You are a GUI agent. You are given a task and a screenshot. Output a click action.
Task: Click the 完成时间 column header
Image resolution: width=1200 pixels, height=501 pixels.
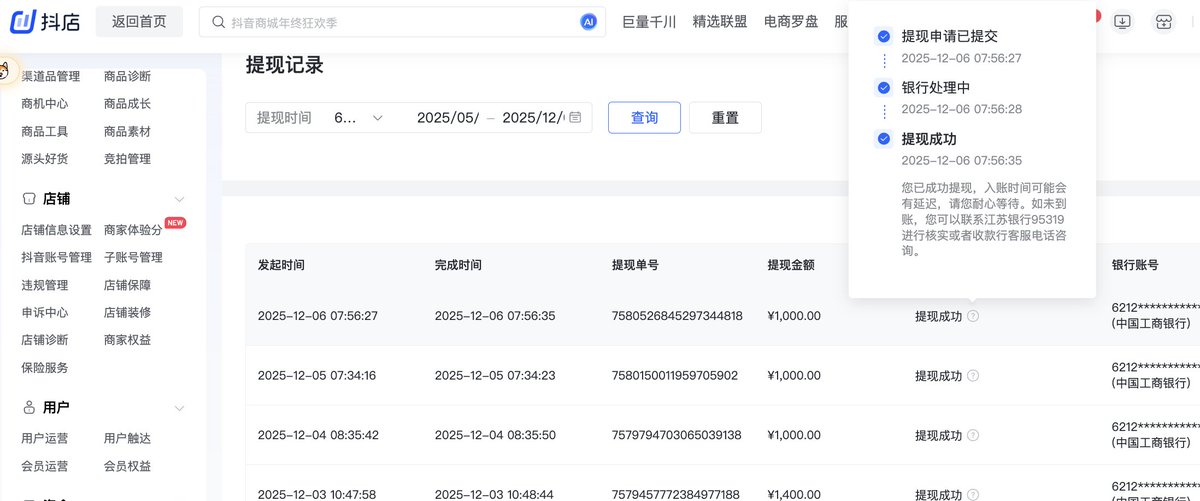[458, 265]
